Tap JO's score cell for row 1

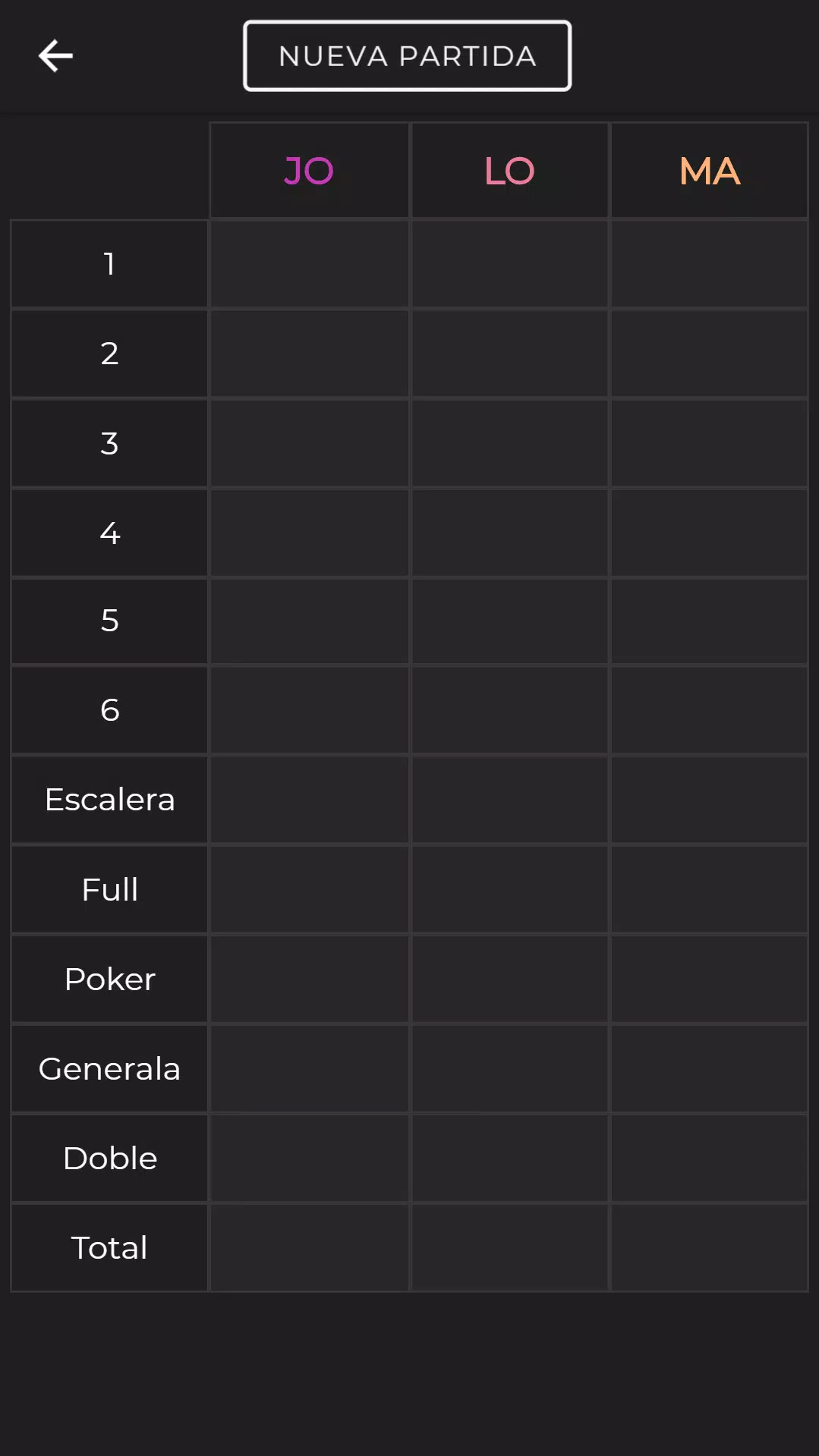click(309, 264)
